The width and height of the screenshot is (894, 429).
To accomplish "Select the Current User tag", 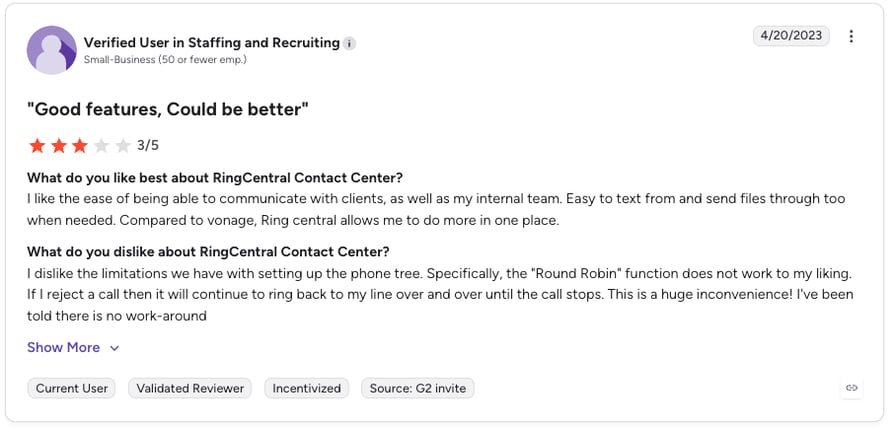I will [x=71, y=388].
